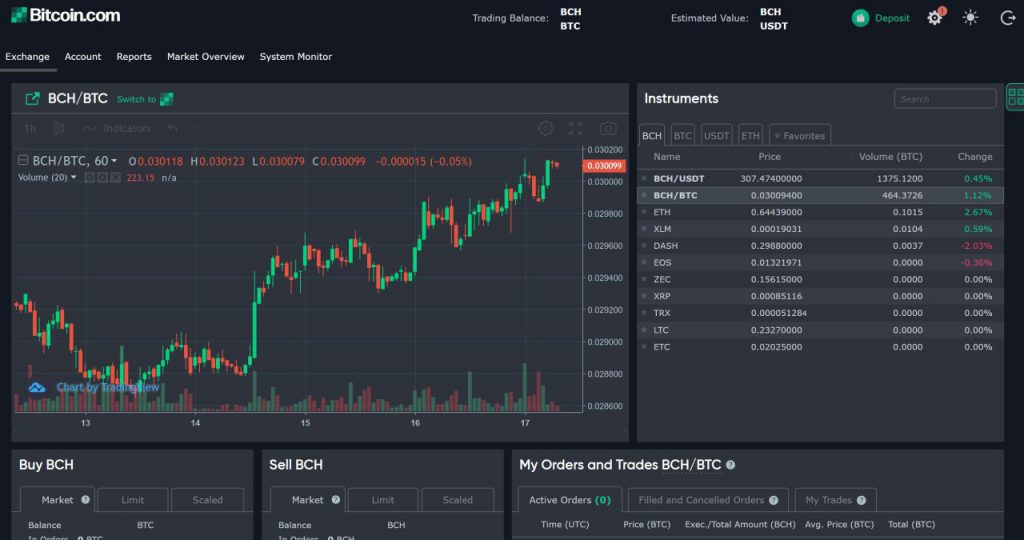Expand the chart to fullscreen
This screenshot has height=540, width=1024.
click(x=575, y=128)
